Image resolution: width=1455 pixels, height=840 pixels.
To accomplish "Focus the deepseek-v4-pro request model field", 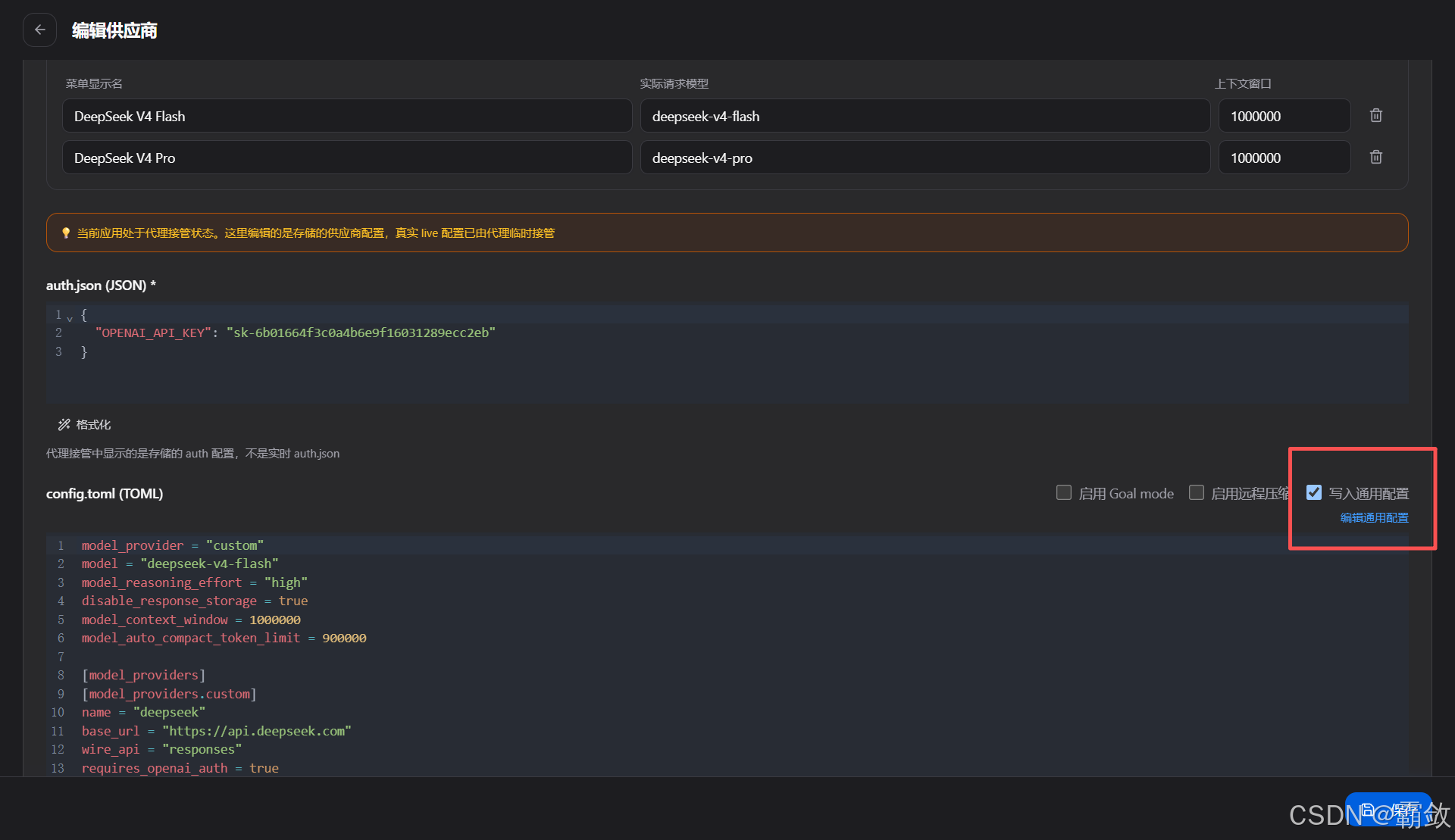I will [925, 158].
